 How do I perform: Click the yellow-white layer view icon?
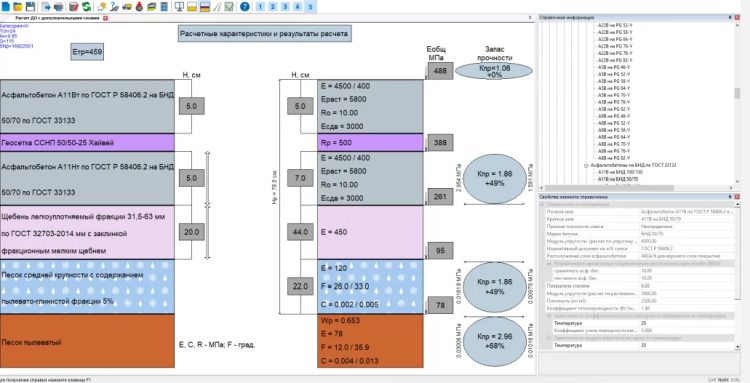[192, 7]
